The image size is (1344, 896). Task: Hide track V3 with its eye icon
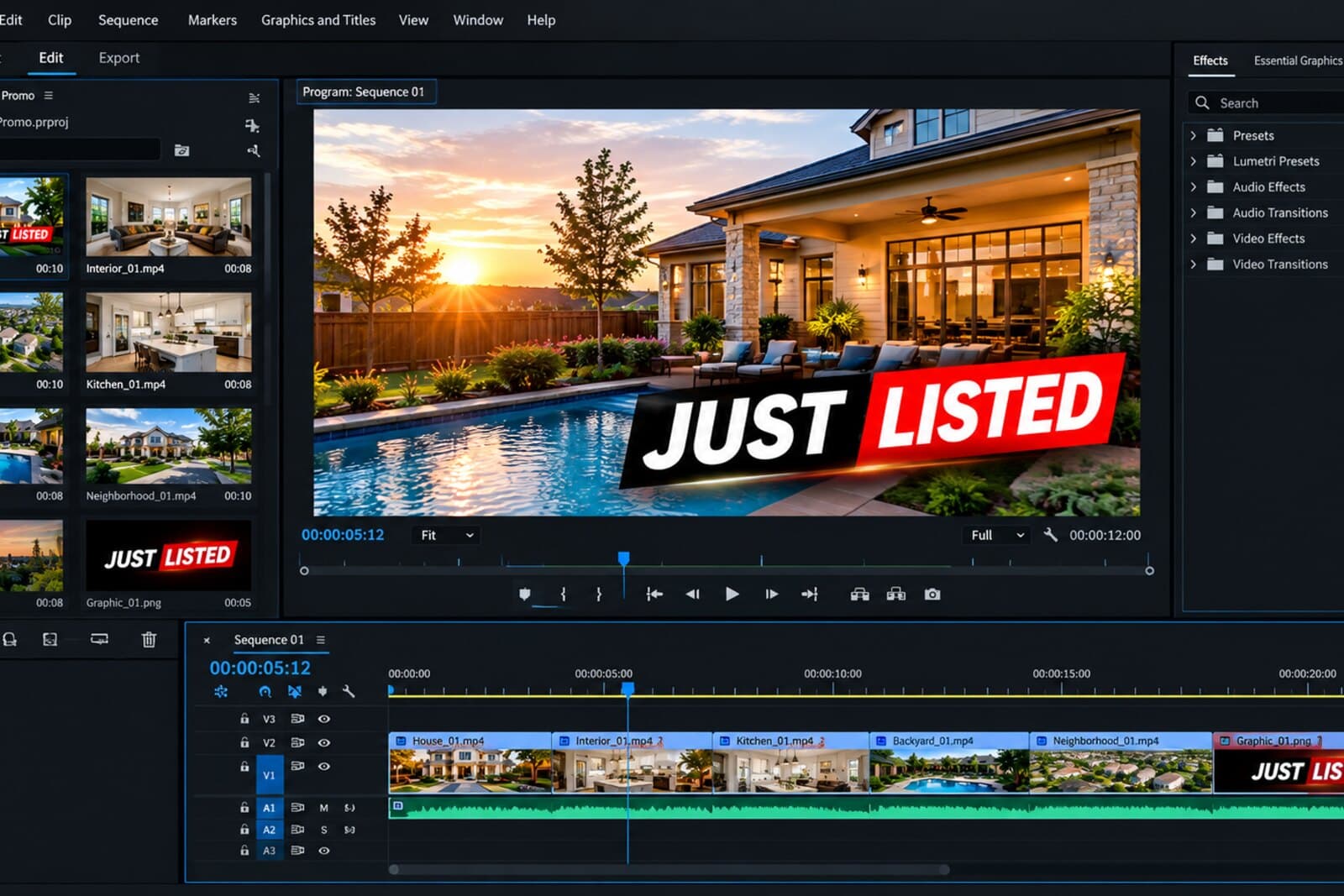tap(324, 719)
